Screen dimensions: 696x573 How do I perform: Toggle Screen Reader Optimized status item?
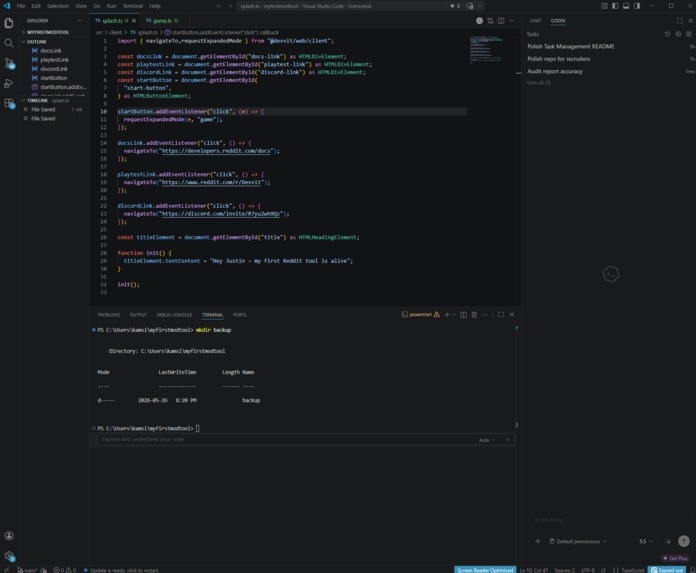coord(485,570)
